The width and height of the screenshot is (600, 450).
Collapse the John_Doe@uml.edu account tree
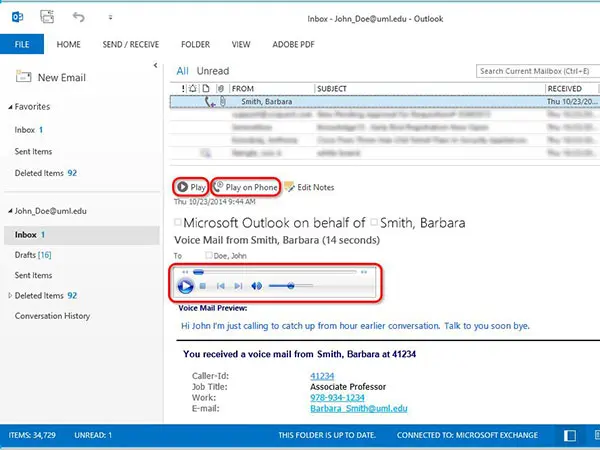[x=10, y=211]
